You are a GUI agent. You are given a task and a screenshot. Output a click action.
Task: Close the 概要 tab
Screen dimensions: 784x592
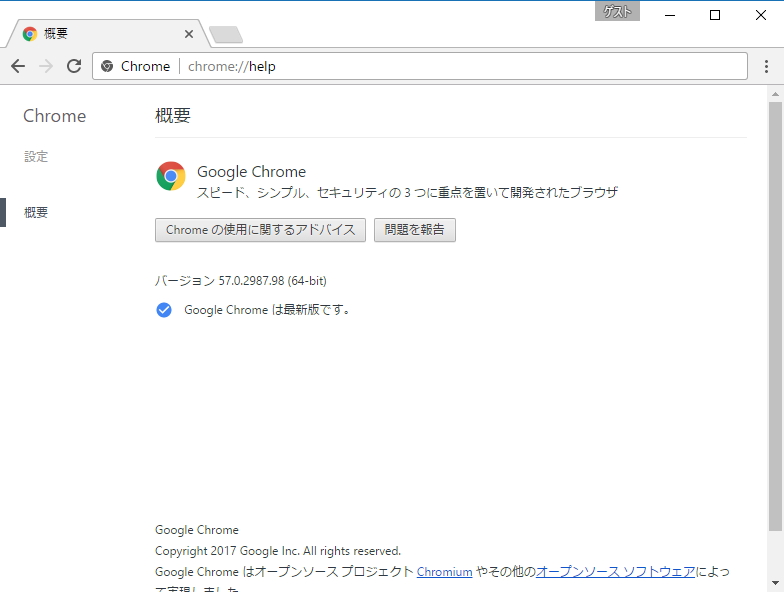pyautogui.click(x=188, y=34)
